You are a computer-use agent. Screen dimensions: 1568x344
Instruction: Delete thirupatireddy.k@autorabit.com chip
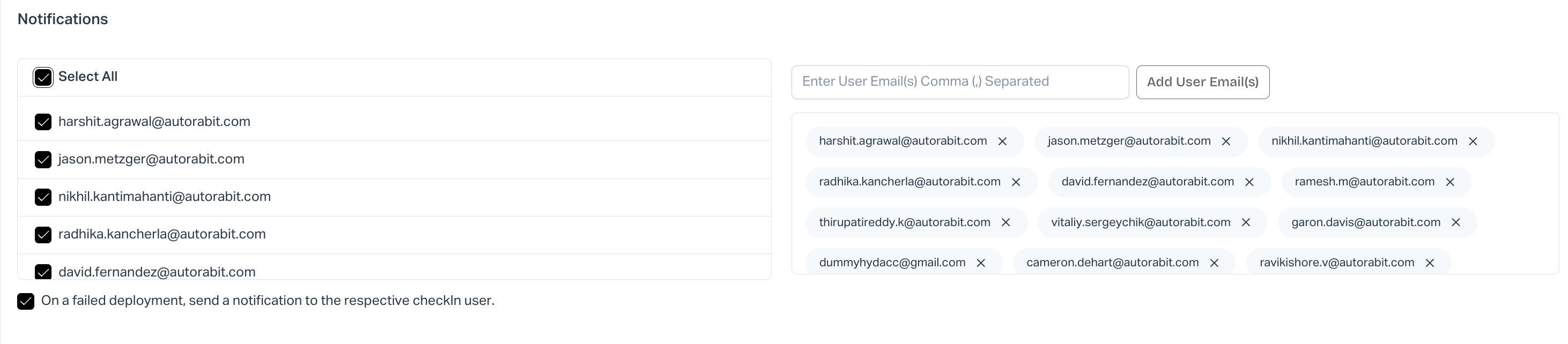click(x=1005, y=222)
